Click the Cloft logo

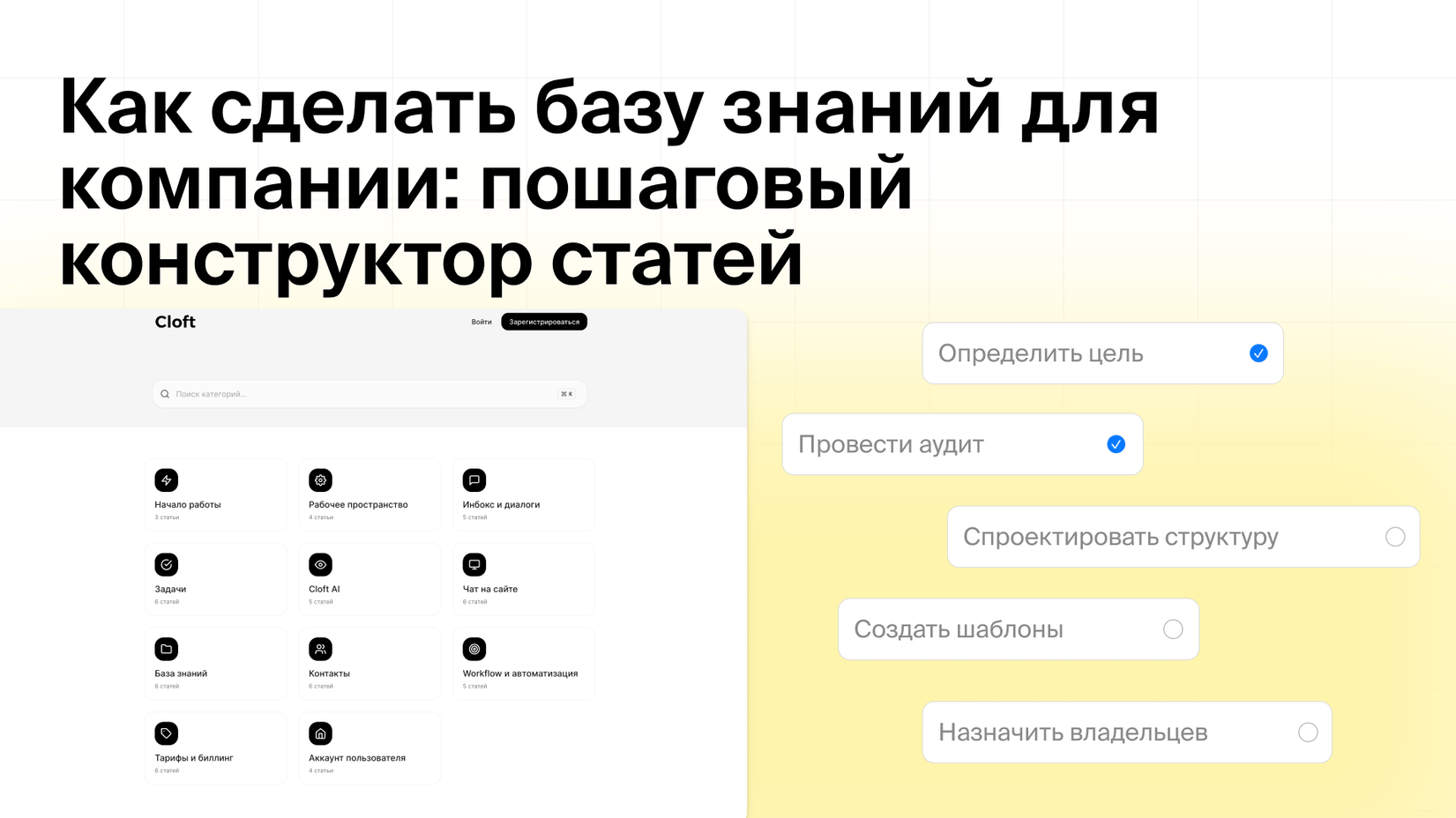point(175,322)
